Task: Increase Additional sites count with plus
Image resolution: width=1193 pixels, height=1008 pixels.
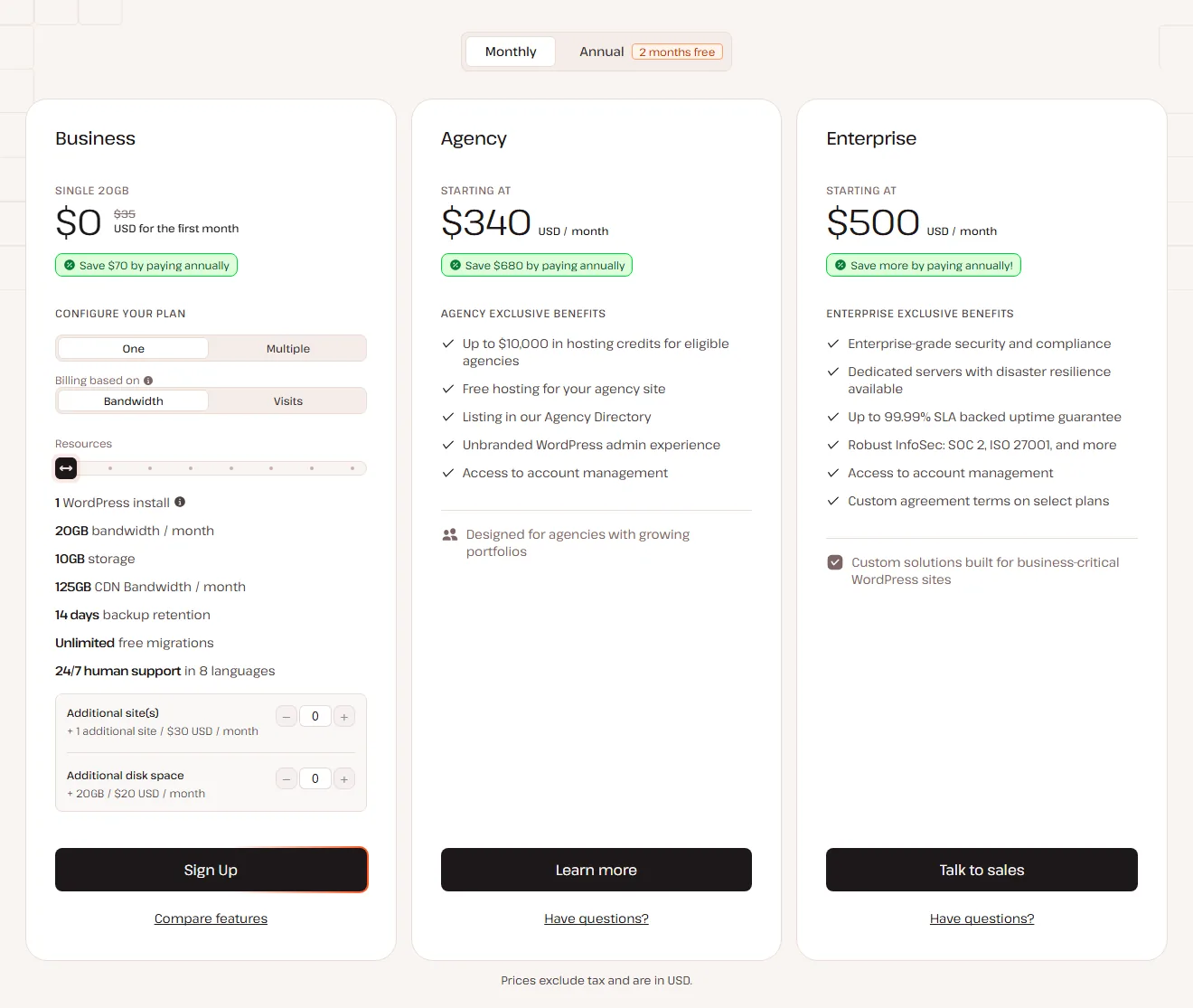Action: (x=344, y=717)
